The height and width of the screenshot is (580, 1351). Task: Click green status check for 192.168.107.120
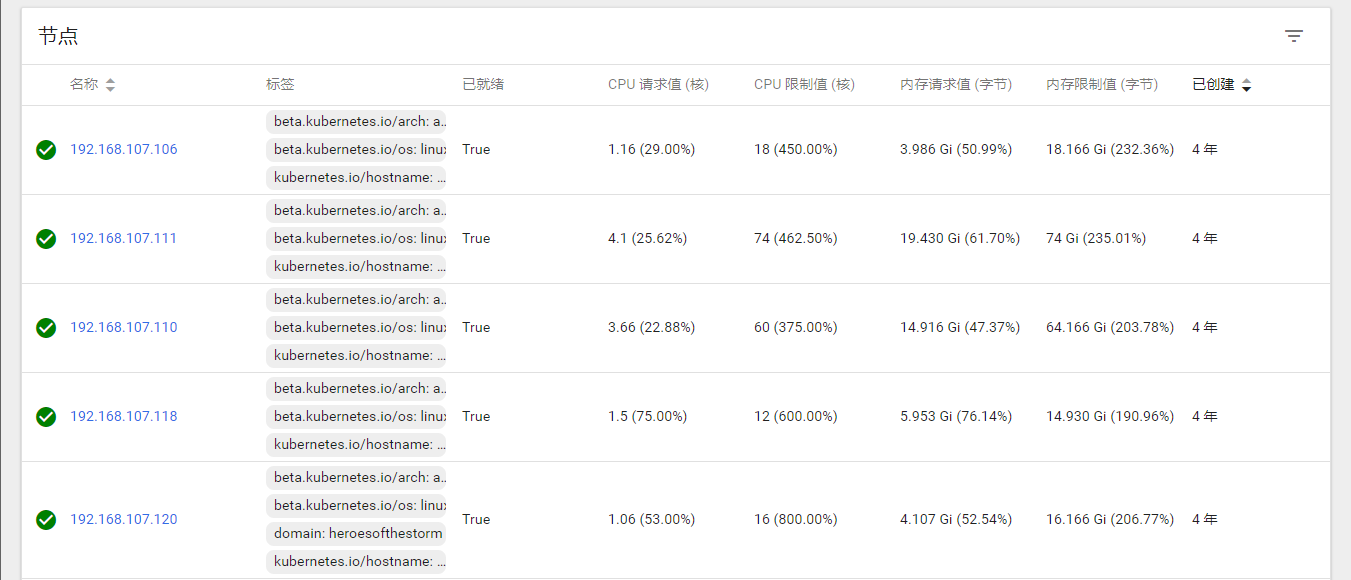46,520
